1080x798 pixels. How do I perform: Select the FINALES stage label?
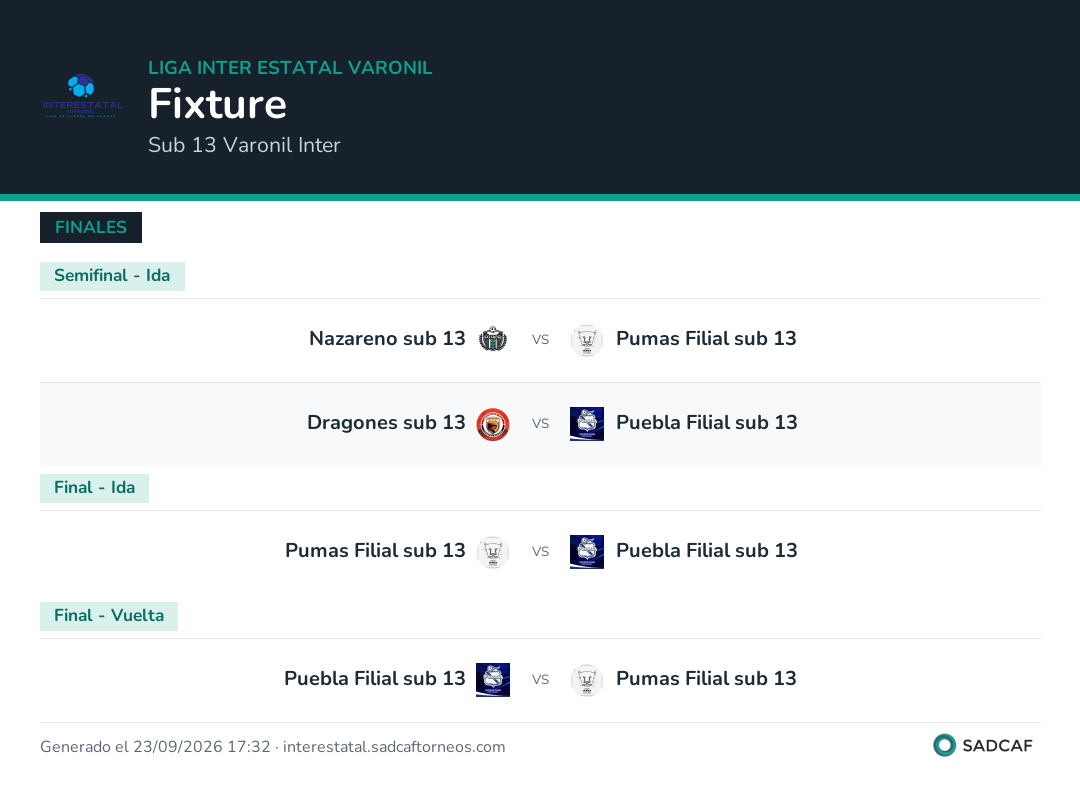tap(91, 227)
